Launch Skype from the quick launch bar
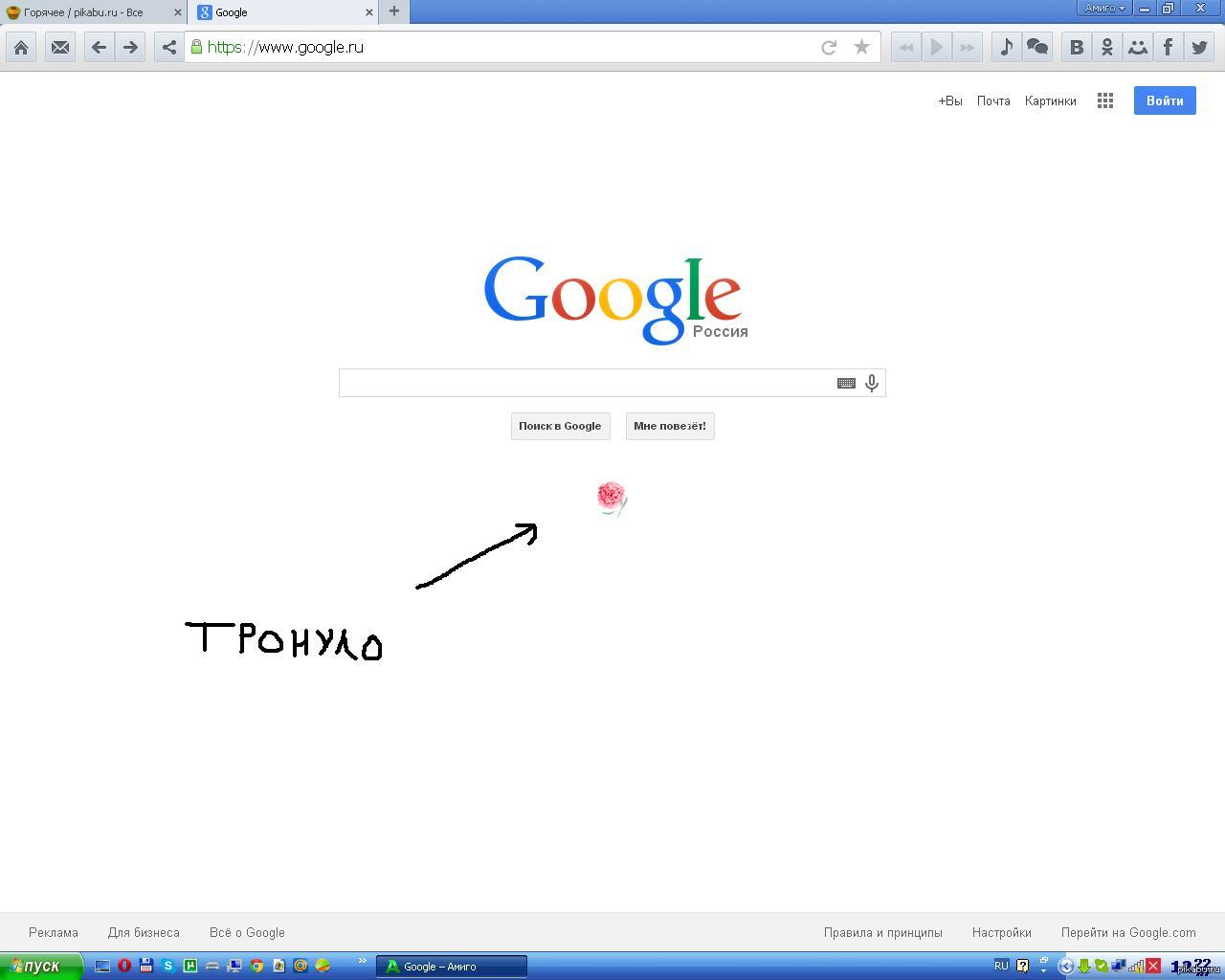The height and width of the screenshot is (980, 1225). 168,966
